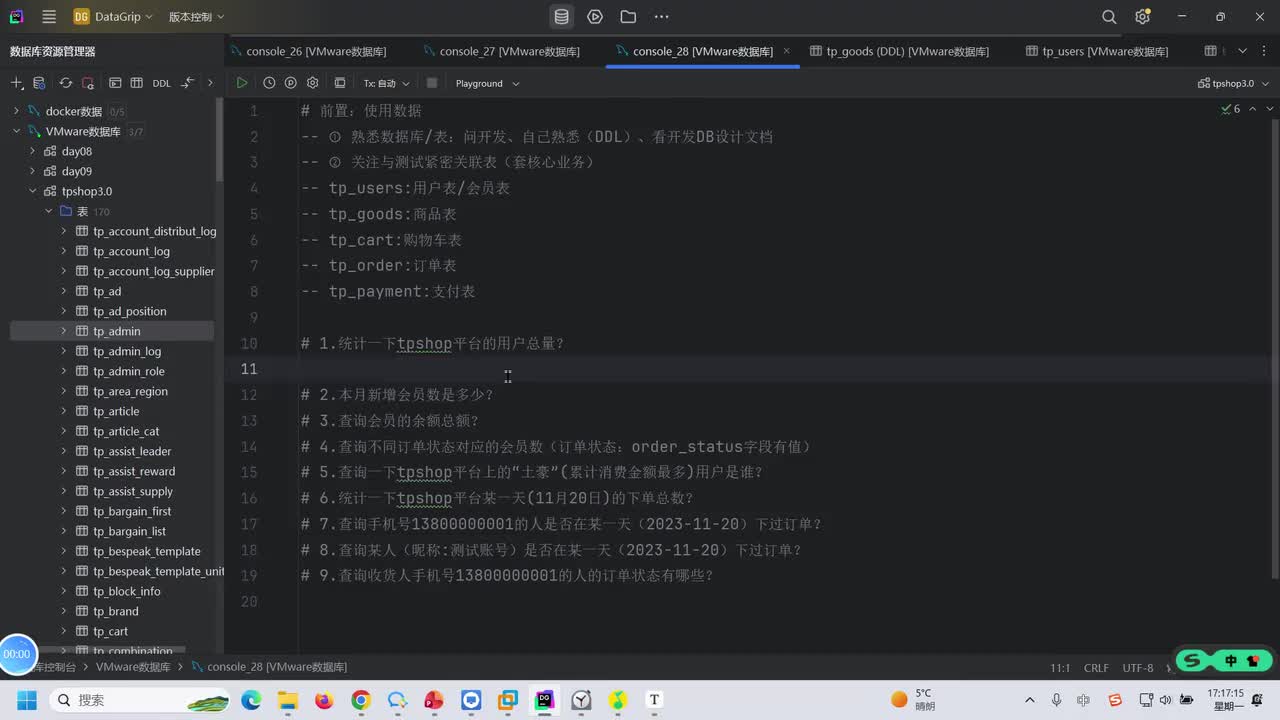This screenshot has width=1280, height=720.
Task: Open editor tab options three-dot menu
Action: (x=1264, y=51)
